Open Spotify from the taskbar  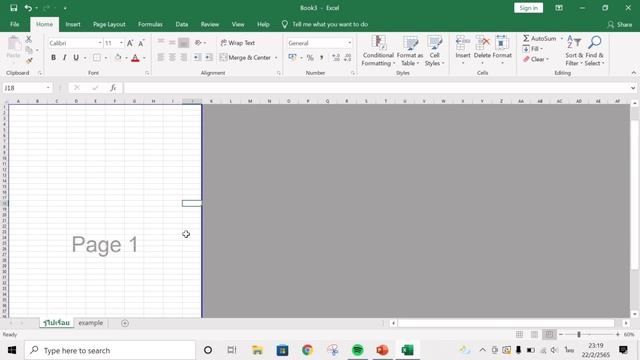[x=358, y=350]
